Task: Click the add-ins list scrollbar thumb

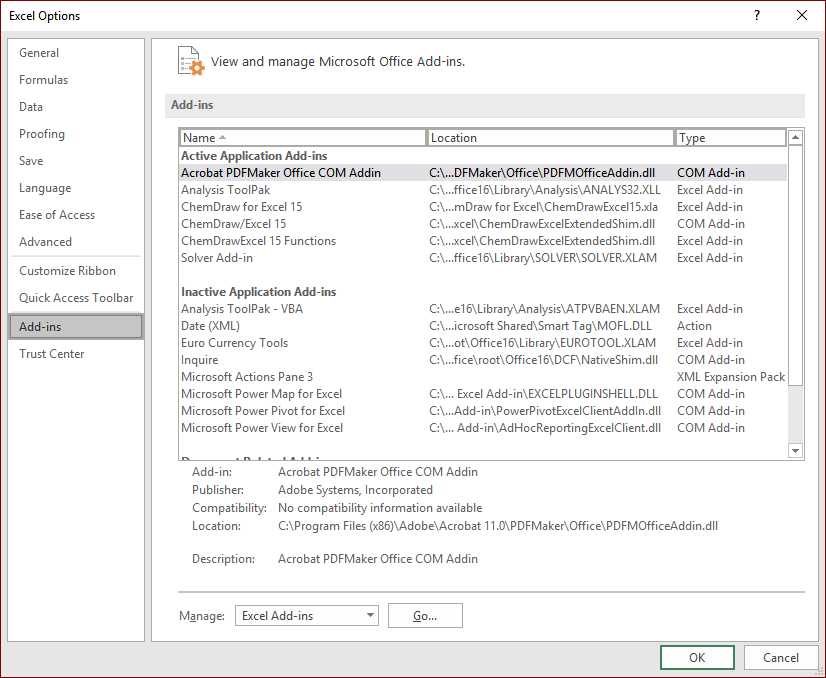Action: [795, 266]
